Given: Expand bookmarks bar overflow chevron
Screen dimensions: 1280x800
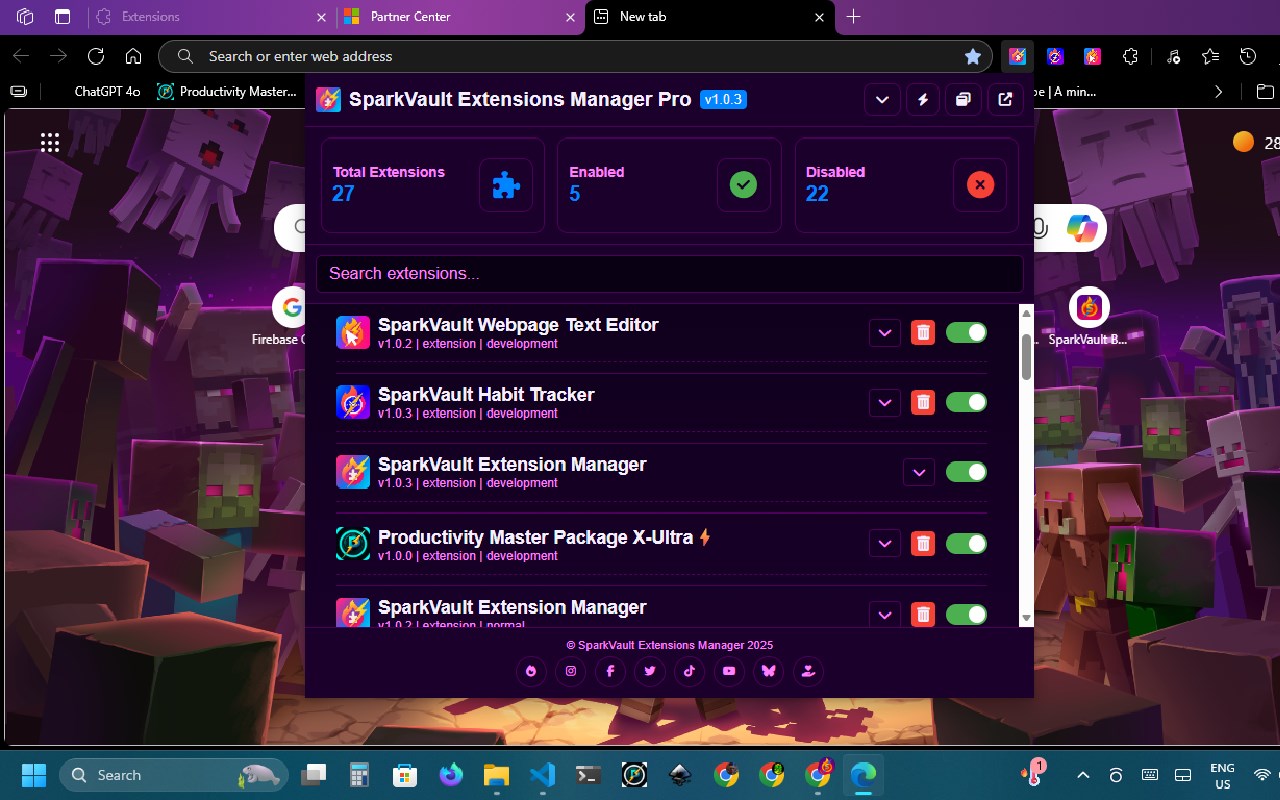Looking at the screenshot, I should [x=1218, y=91].
